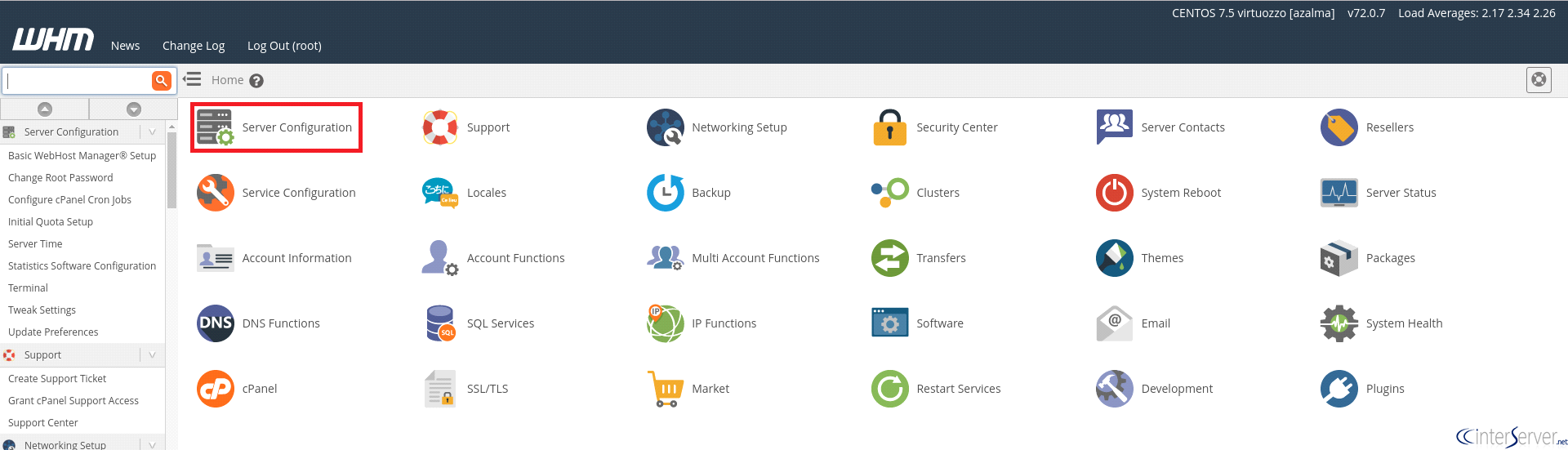This screenshot has width=1568, height=450.
Task: Click Log Out (root)
Action: (x=284, y=46)
